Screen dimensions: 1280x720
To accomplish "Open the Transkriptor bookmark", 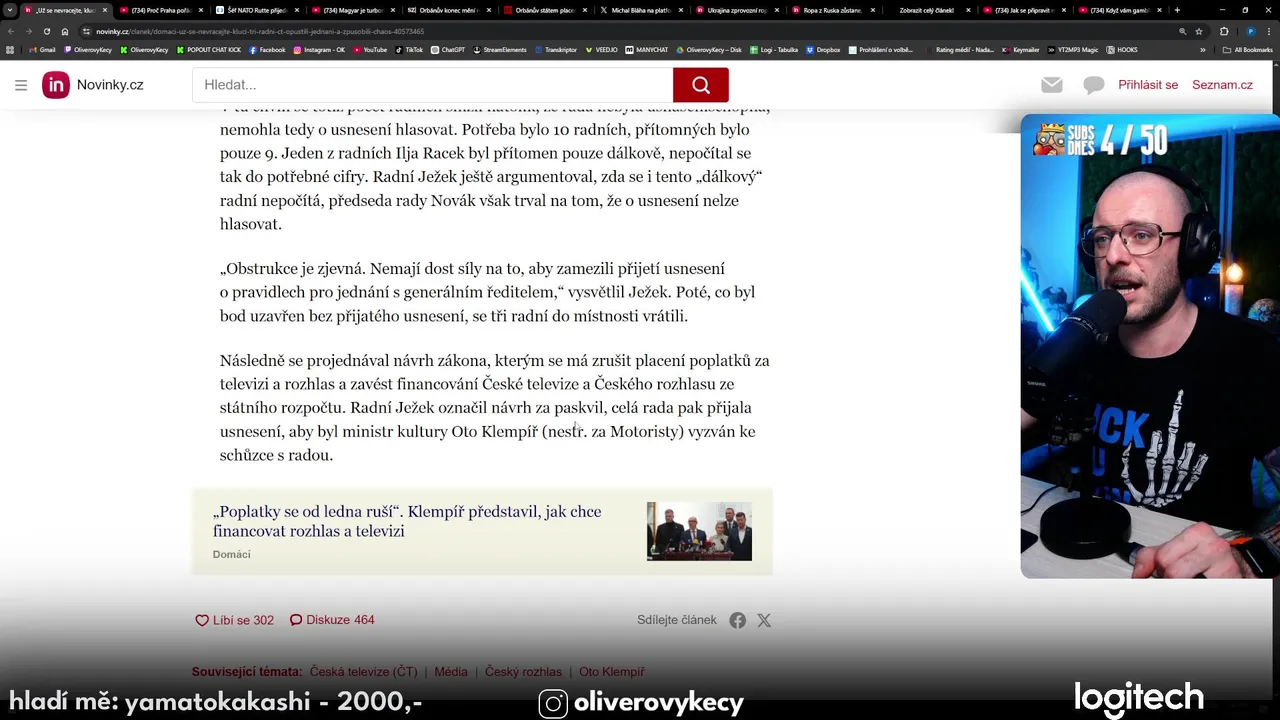I will pyautogui.click(x=556, y=49).
